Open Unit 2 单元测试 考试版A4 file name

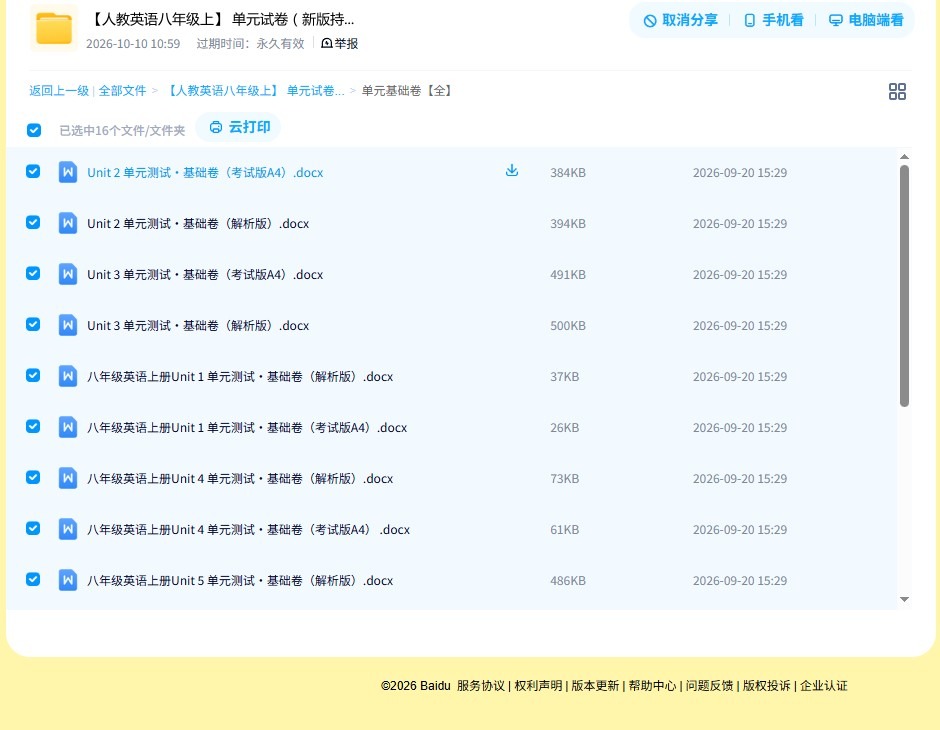(x=205, y=173)
